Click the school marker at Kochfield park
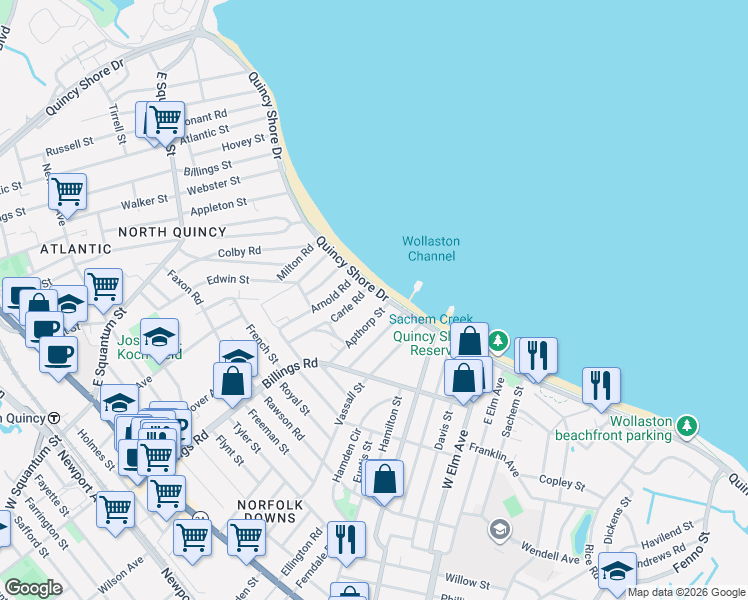Screen dimensions: 748x600 click(159, 341)
